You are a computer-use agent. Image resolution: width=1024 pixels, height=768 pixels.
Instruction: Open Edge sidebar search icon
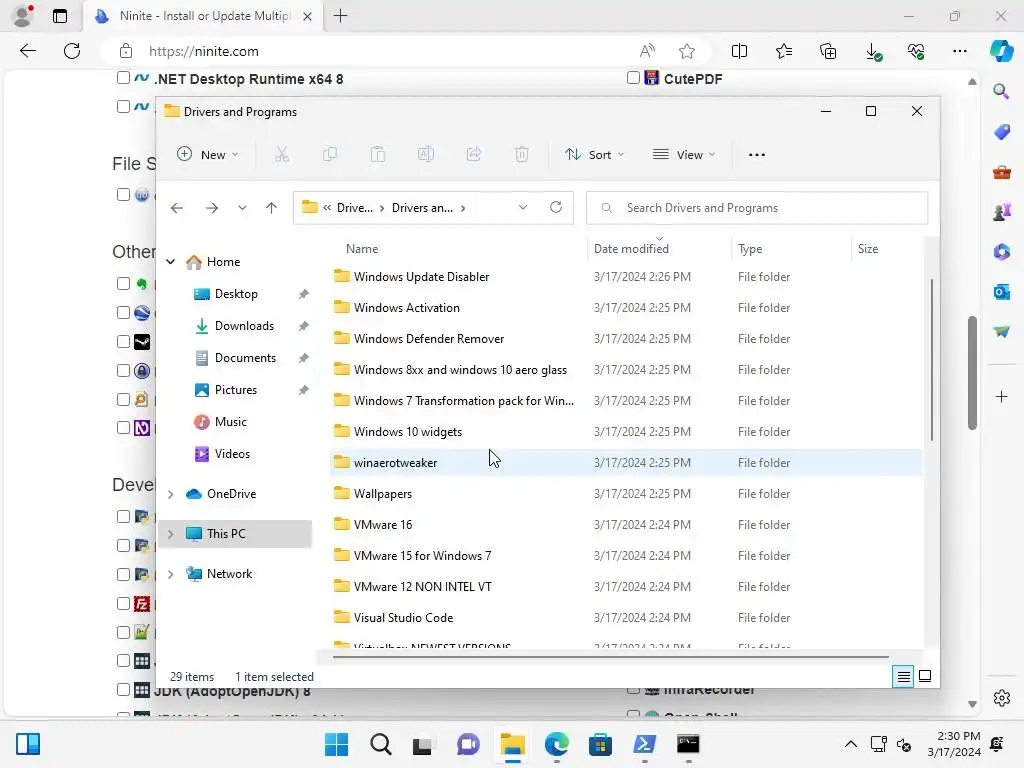pos(1001,91)
